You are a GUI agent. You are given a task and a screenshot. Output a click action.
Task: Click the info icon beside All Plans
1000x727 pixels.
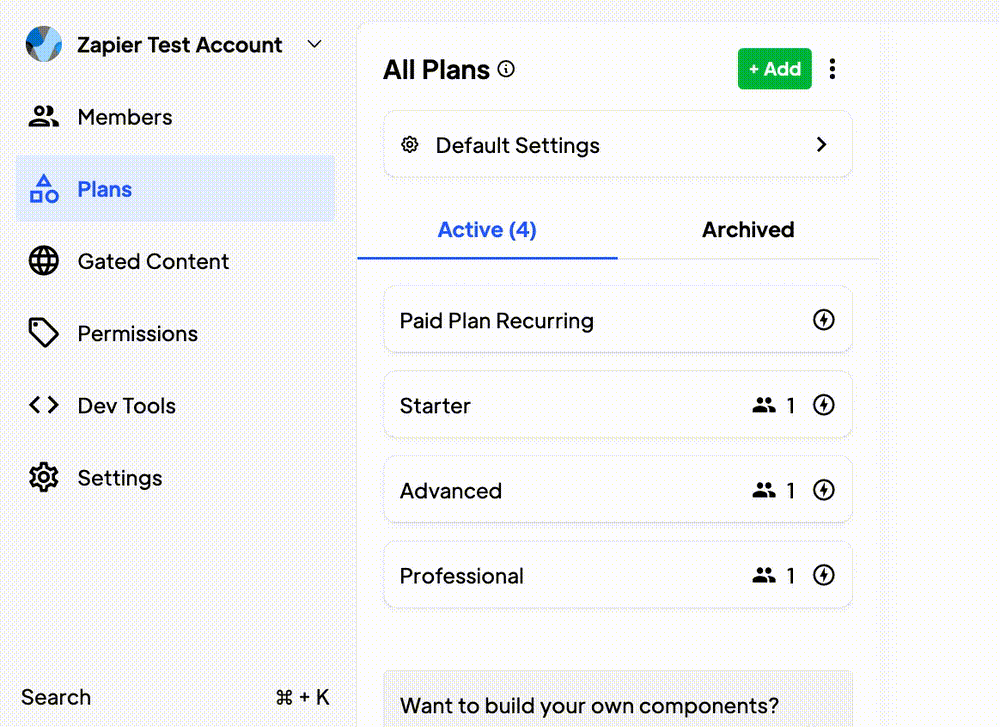[x=507, y=69]
